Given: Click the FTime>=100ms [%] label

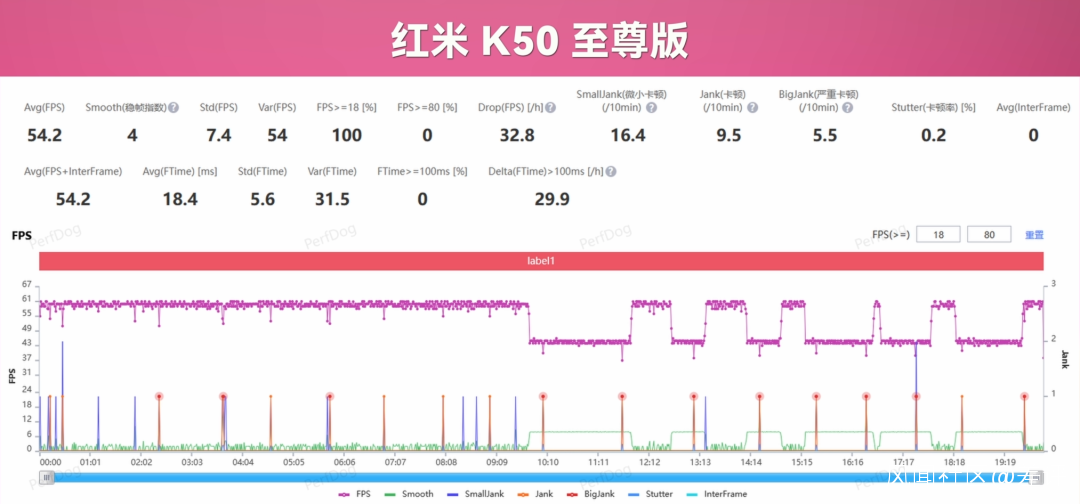Looking at the screenshot, I should [422, 172].
